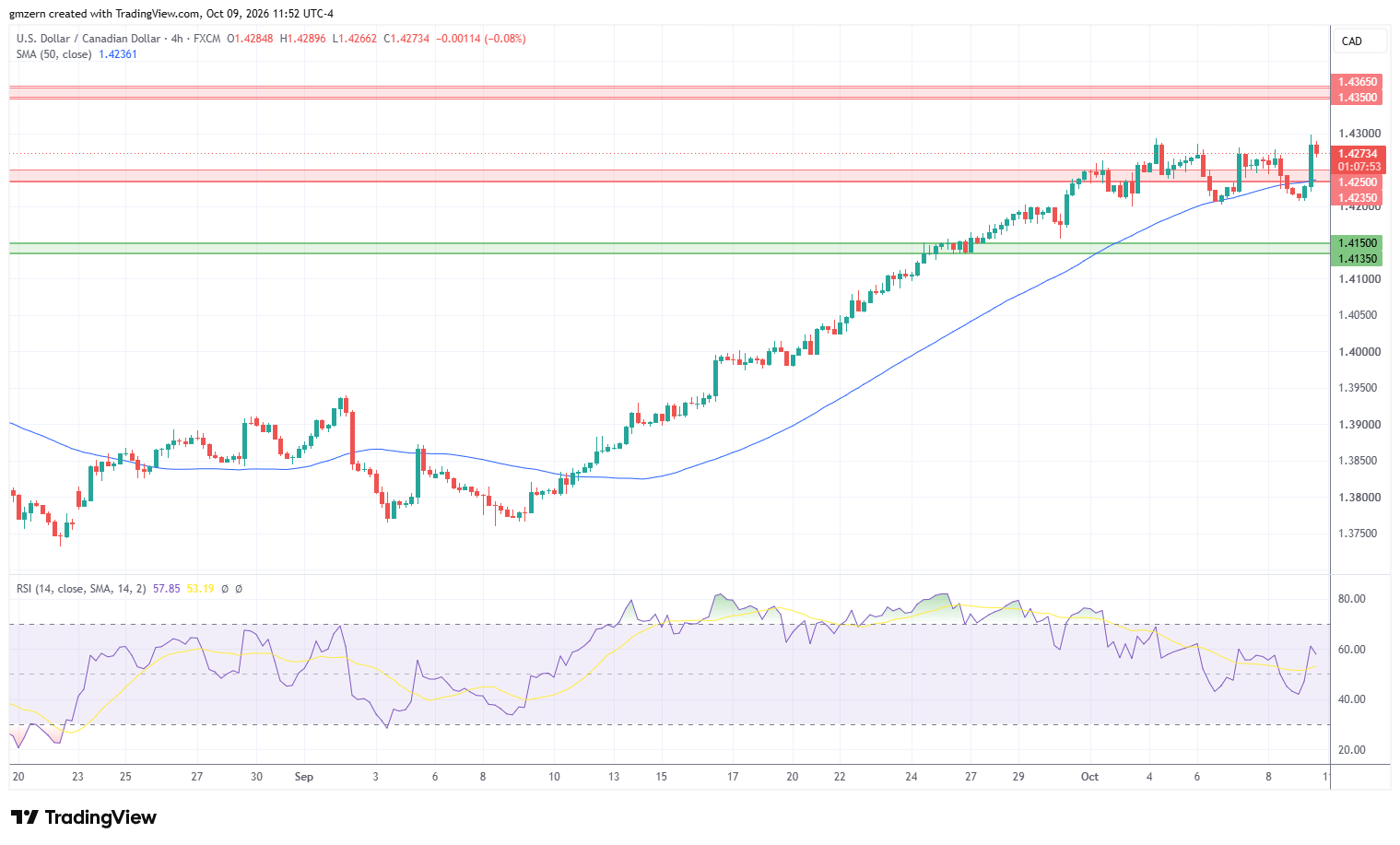Click the bar countdown timer 01:07:53
The width and height of the screenshot is (1400, 845).
[x=1358, y=167]
